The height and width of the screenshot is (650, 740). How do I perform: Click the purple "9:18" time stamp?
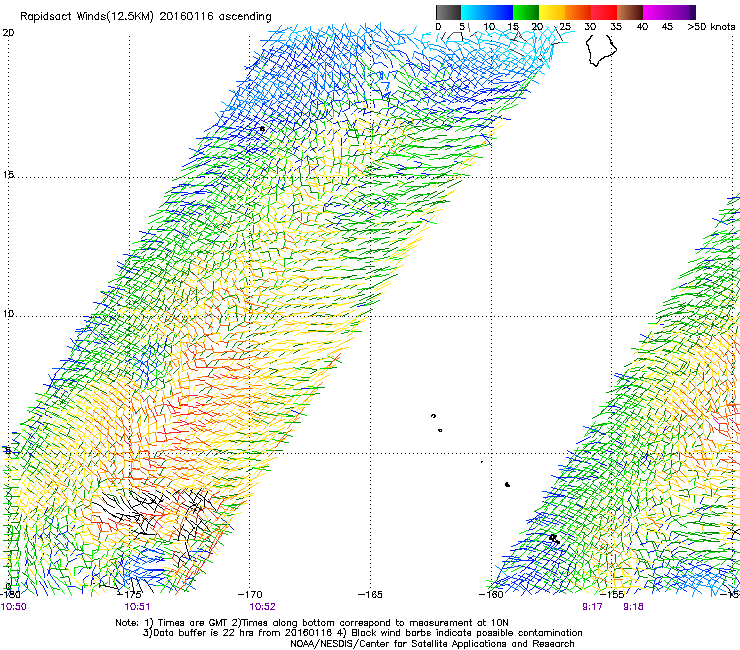tap(633, 607)
